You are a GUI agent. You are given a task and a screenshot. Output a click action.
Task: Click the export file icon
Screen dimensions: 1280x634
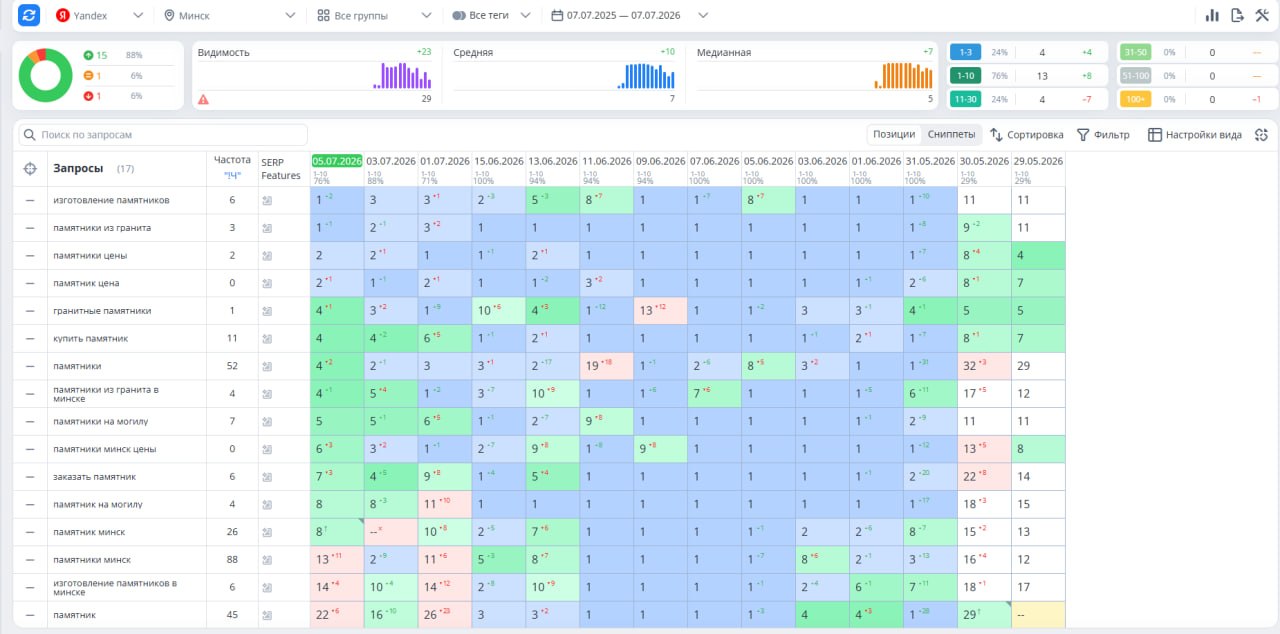(1237, 16)
